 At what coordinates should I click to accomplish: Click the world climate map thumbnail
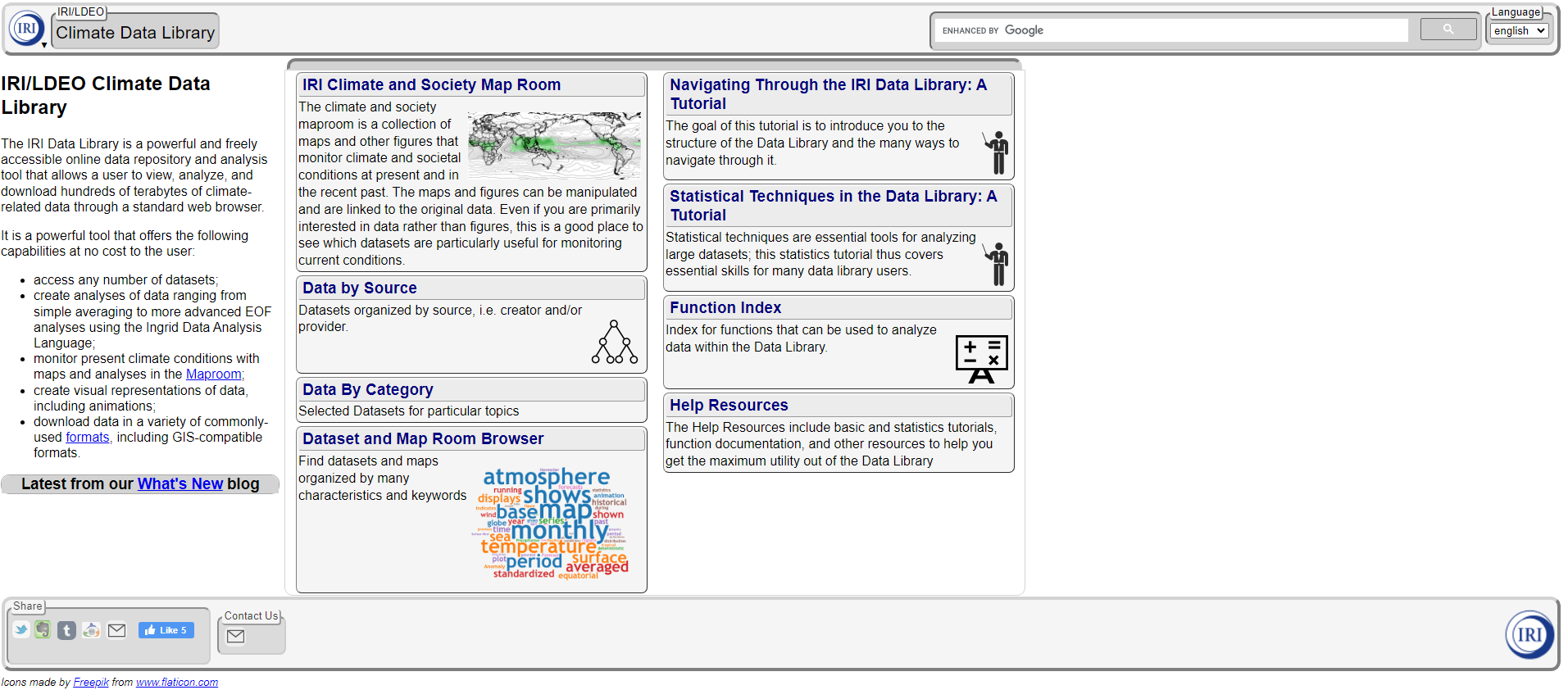[554, 145]
